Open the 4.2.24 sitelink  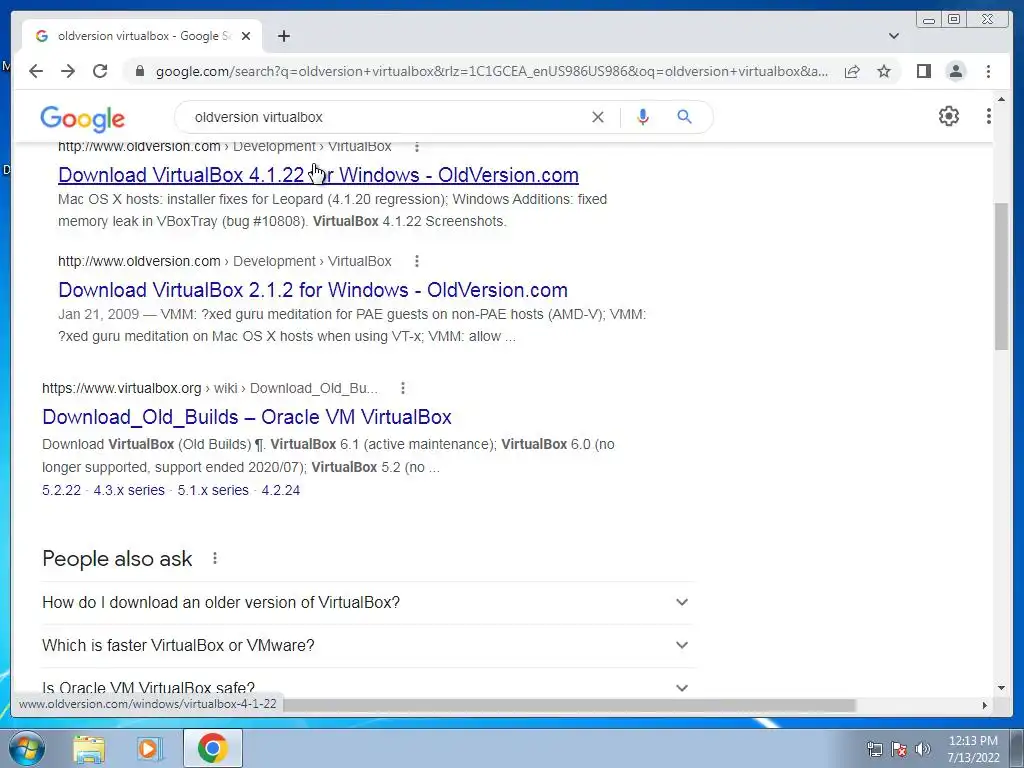[x=281, y=490]
